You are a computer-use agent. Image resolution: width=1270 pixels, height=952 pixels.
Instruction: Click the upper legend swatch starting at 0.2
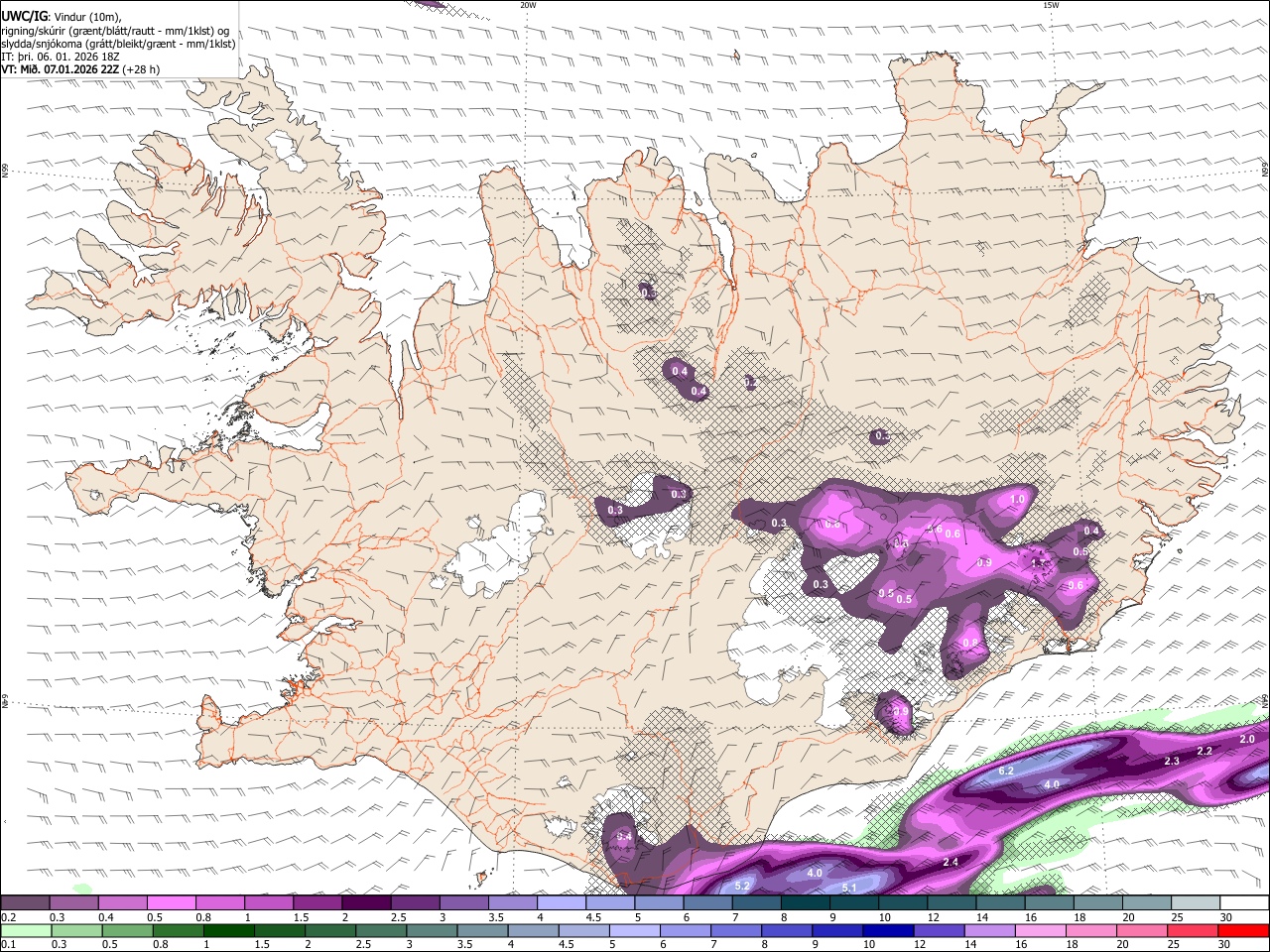25,903
